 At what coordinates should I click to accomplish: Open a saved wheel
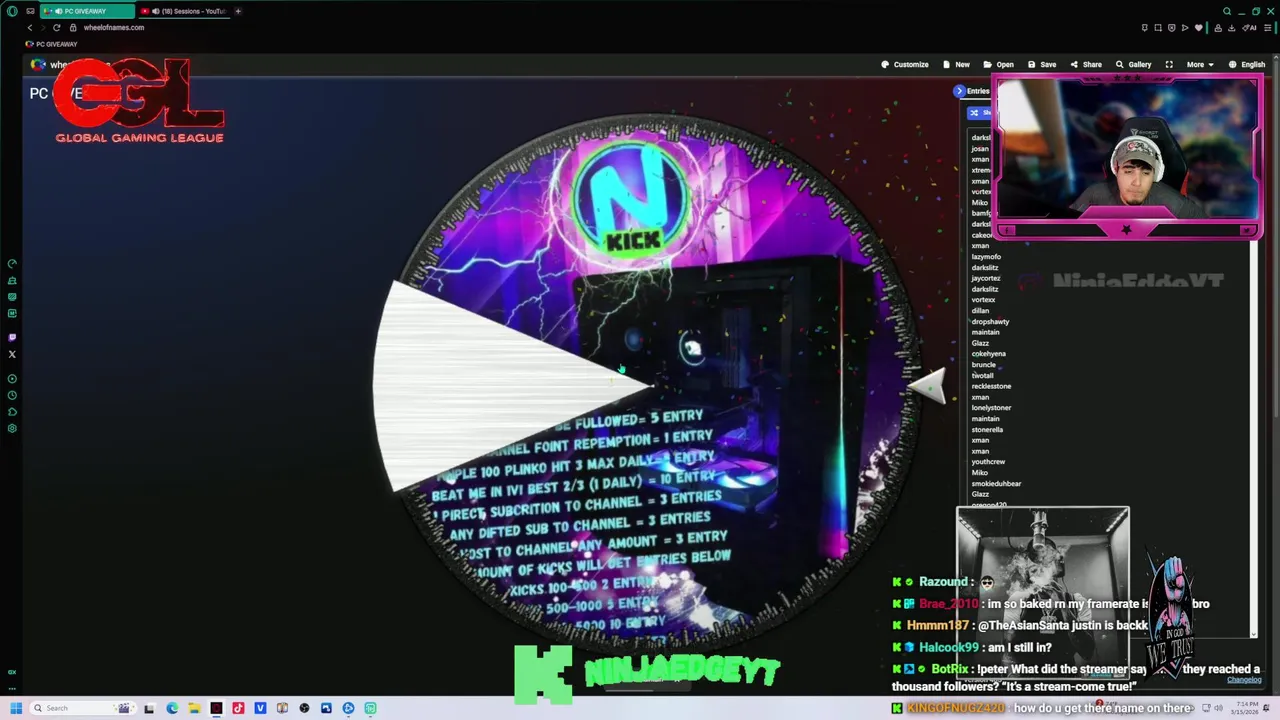click(x=999, y=64)
